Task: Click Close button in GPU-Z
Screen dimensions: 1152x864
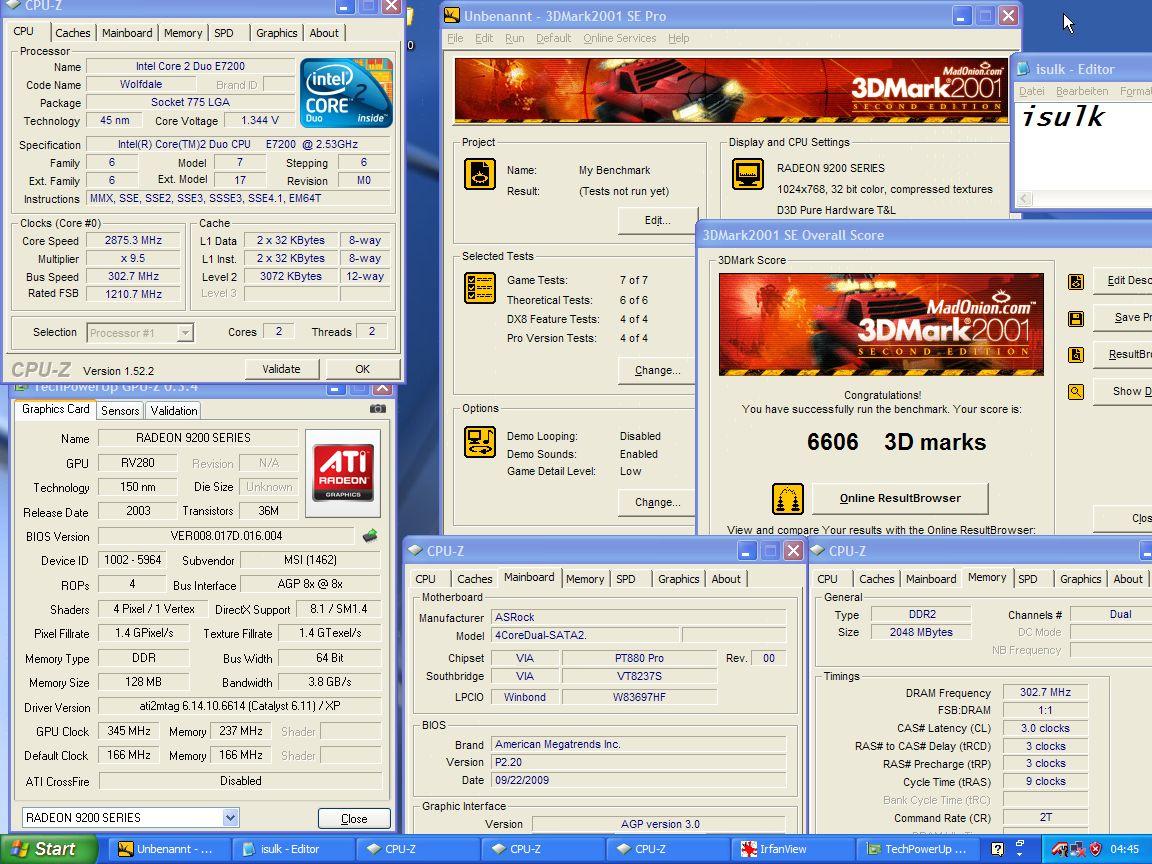Action: 354,818
